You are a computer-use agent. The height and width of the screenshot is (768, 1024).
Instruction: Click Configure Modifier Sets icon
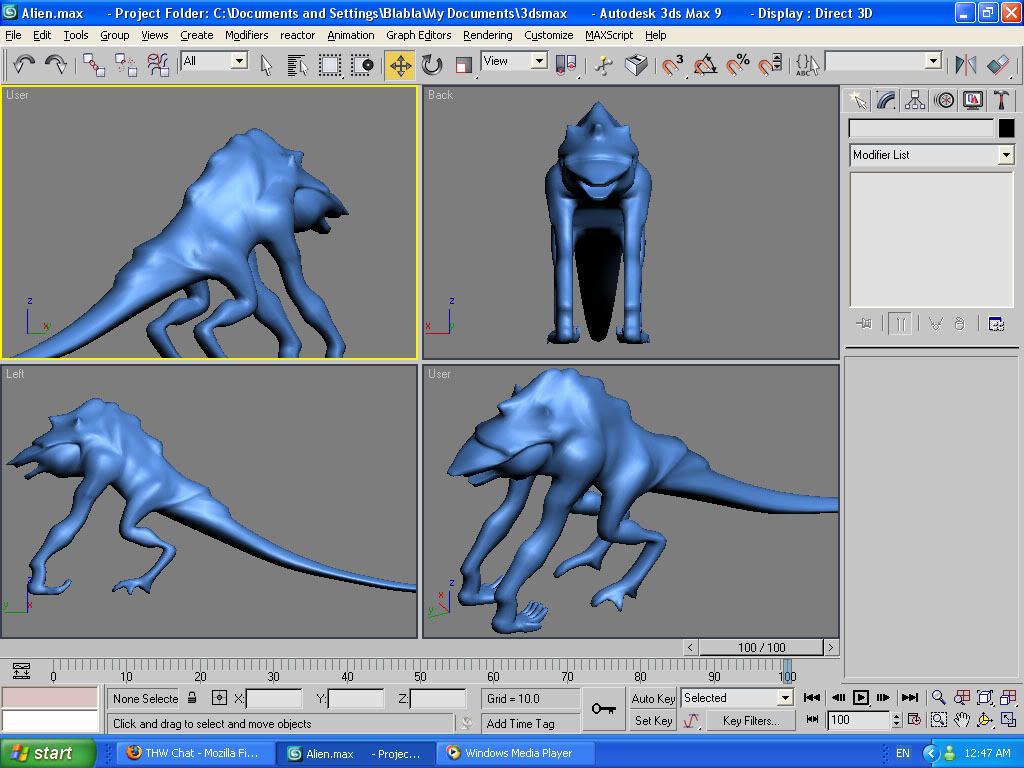click(x=996, y=324)
